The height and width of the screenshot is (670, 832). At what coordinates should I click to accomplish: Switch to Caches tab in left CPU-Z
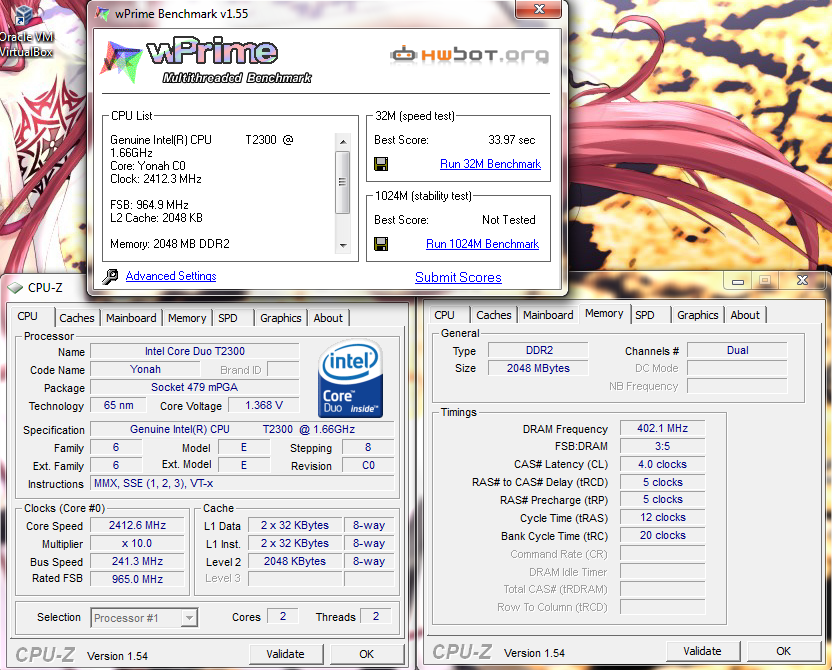[77, 318]
